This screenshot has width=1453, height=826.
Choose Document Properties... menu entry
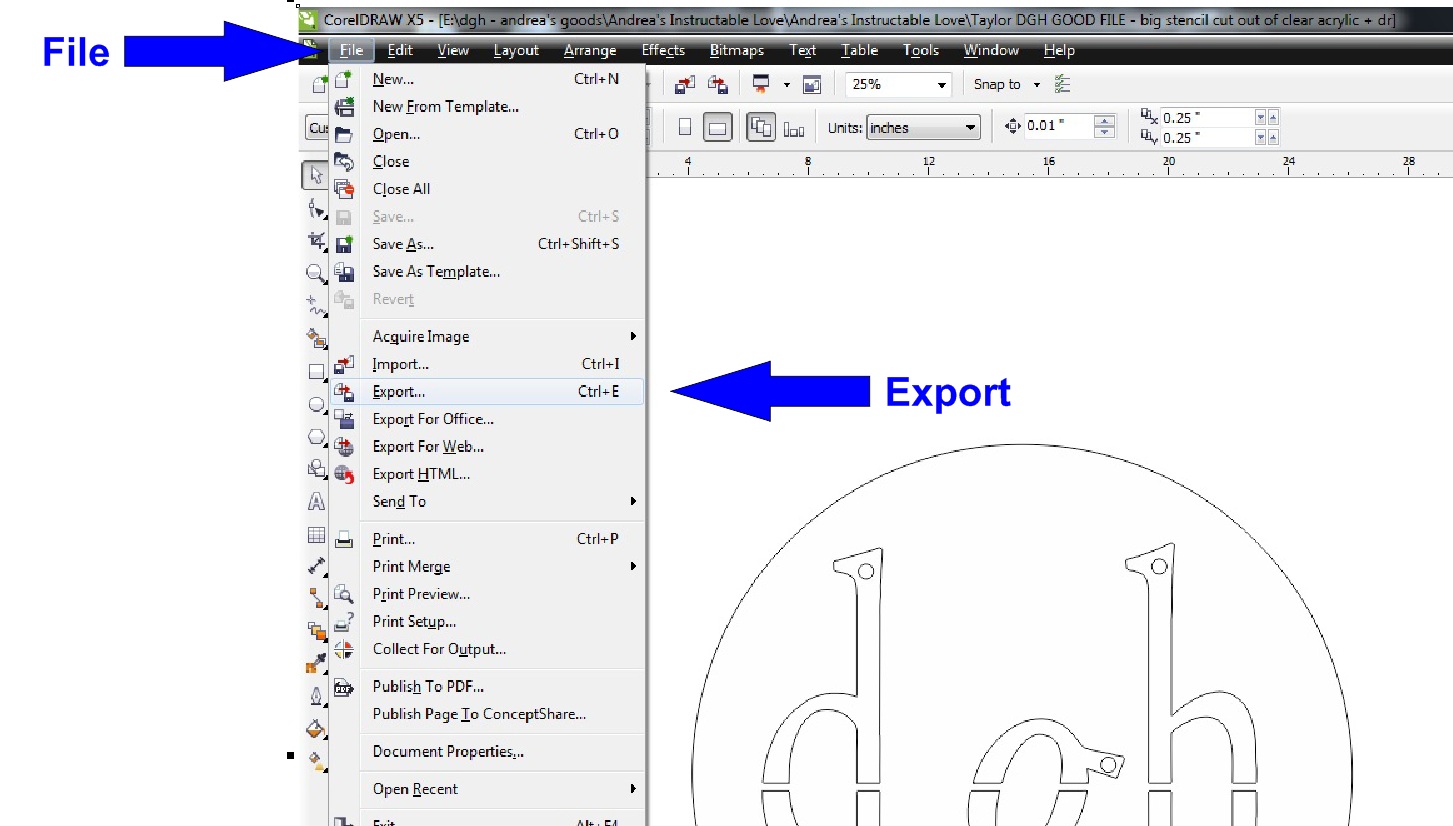[x=487, y=752]
